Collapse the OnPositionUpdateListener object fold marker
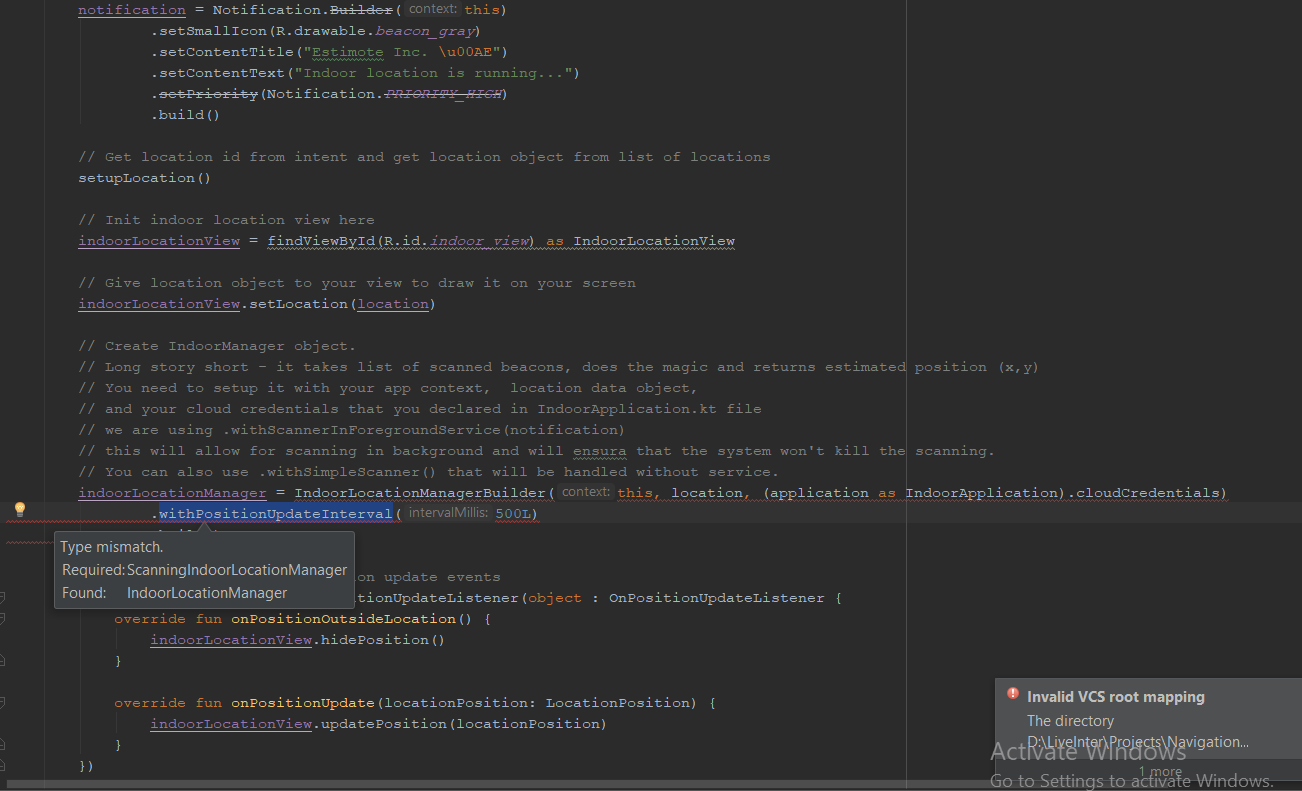The width and height of the screenshot is (1302, 791). pyautogui.click(x=3, y=598)
